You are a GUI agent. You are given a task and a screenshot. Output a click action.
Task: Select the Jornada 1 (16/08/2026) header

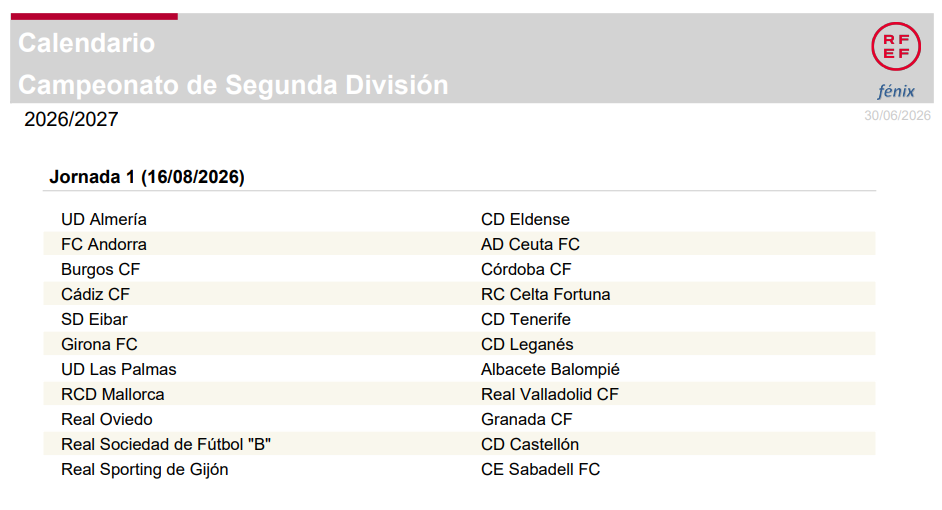tap(147, 177)
